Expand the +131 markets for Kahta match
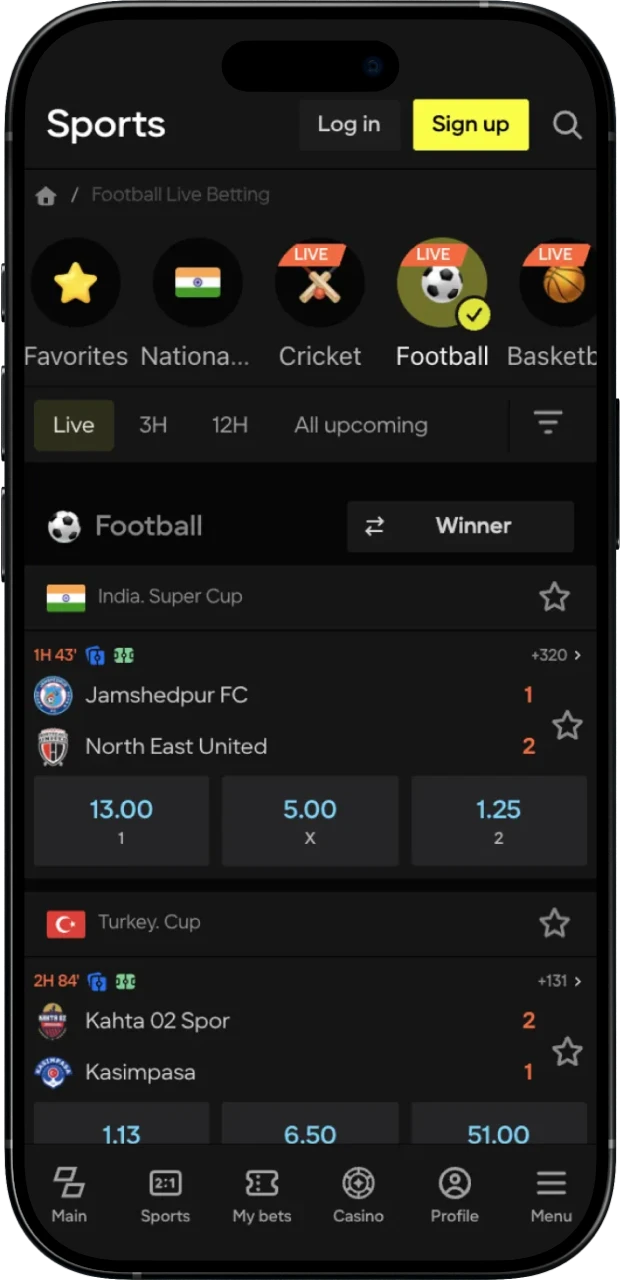Image resolution: width=620 pixels, height=1280 pixels. tap(555, 981)
